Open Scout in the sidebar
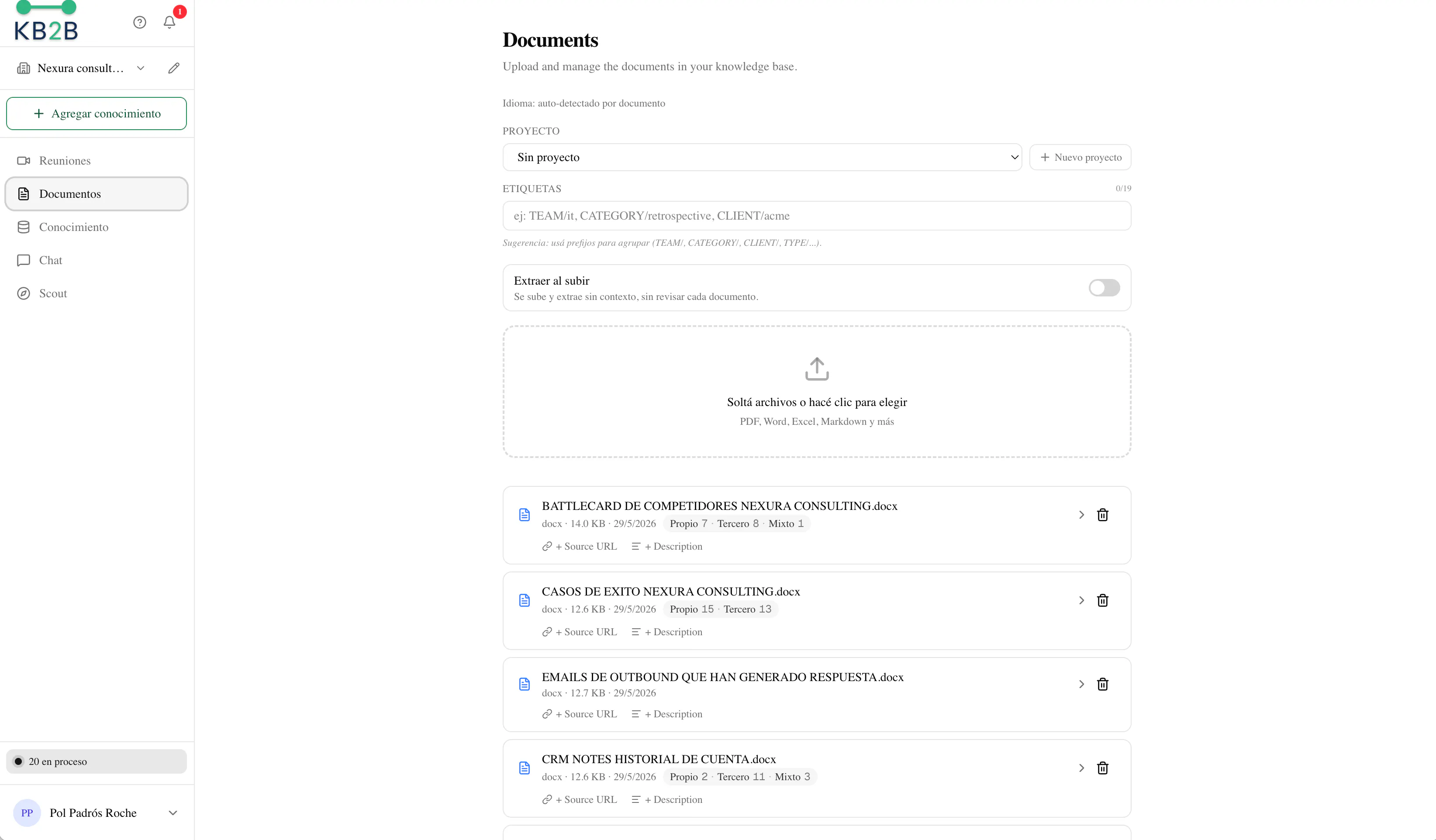 pos(97,293)
